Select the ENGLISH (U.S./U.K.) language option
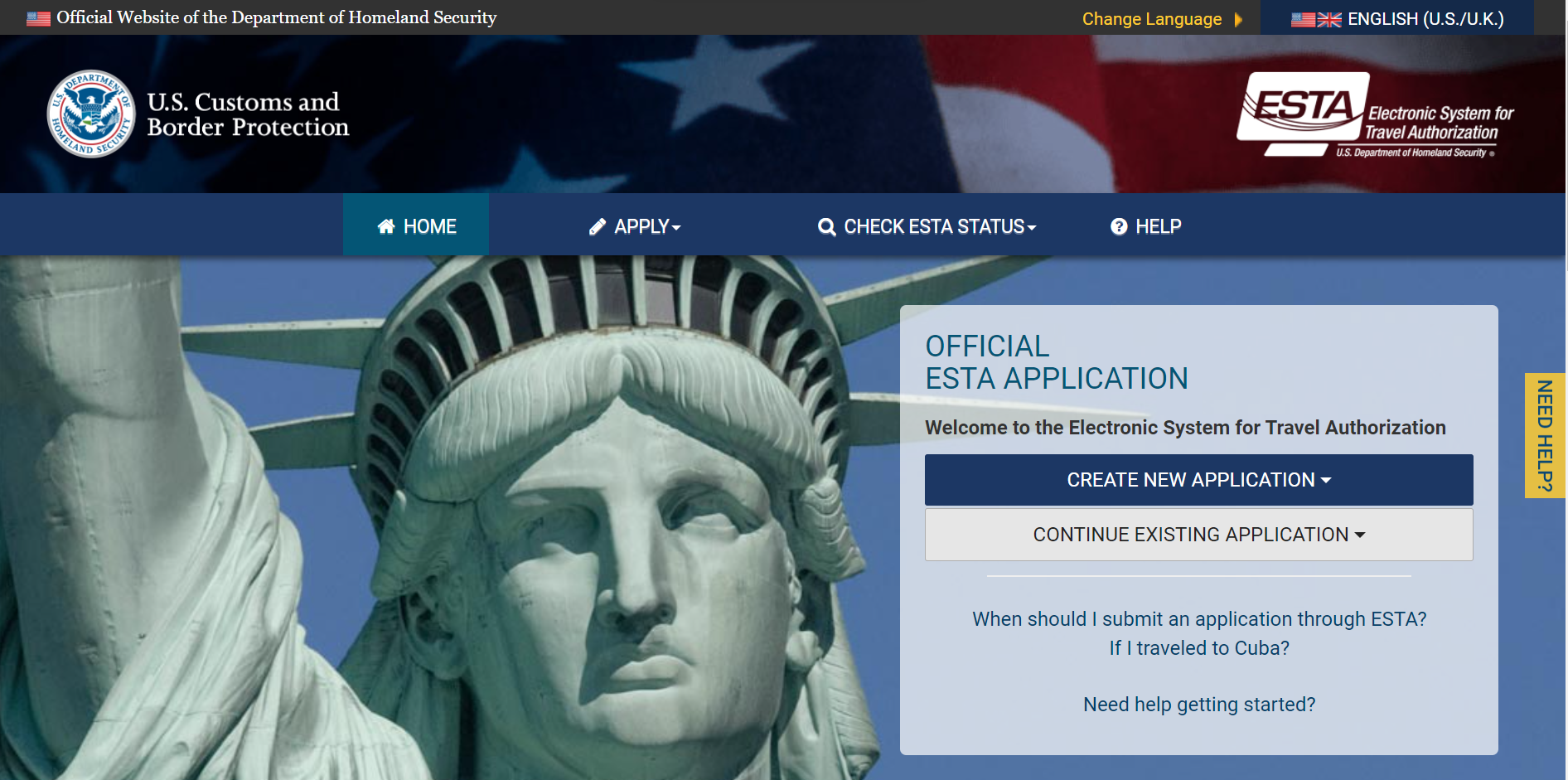Image resolution: width=1568 pixels, height=780 pixels. (1425, 19)
